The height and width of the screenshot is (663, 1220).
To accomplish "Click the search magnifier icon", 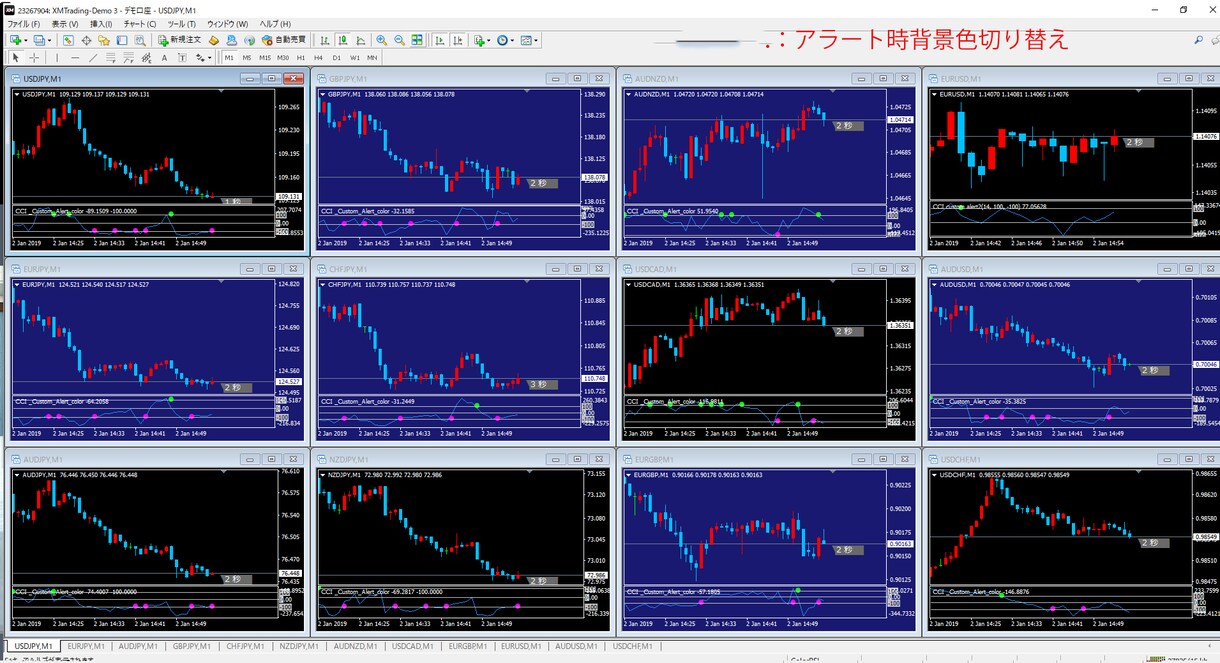I will [1198, 41].
